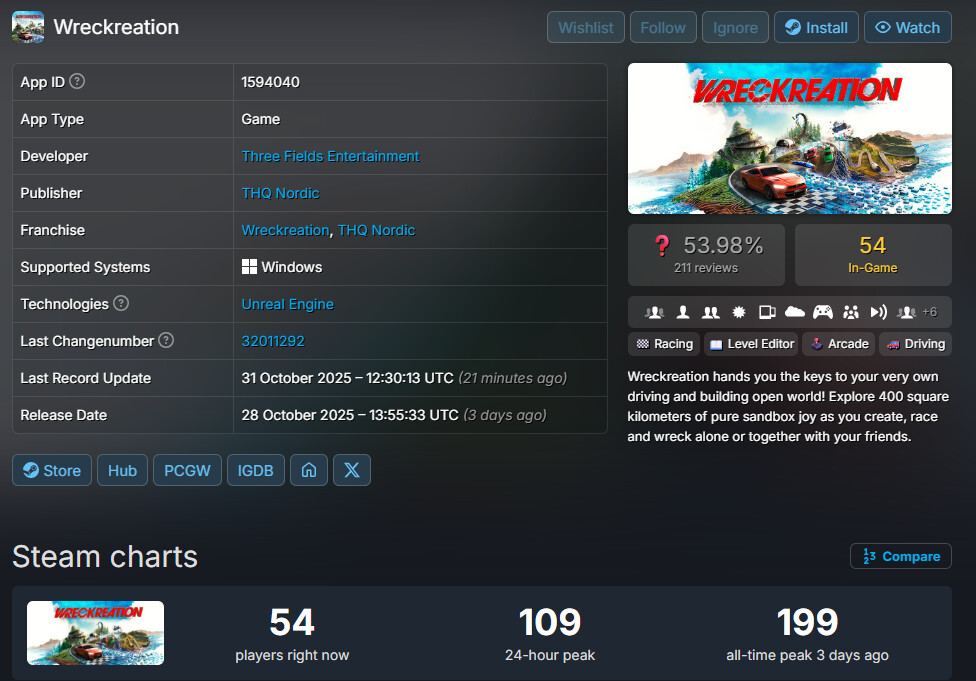The image size is (976, 681).
Task: Click the controller support gamepad icon
Action: (822, 312)
